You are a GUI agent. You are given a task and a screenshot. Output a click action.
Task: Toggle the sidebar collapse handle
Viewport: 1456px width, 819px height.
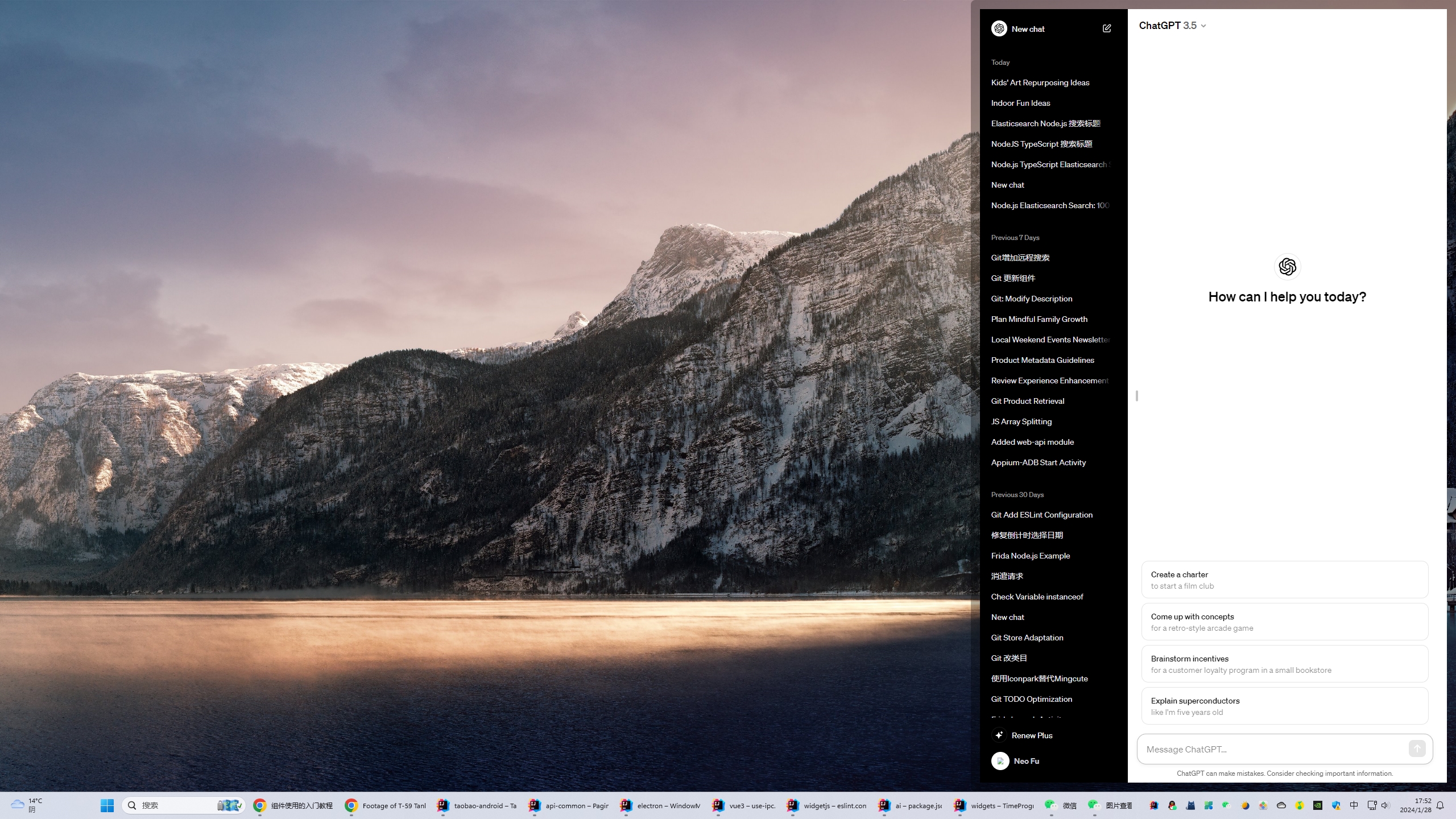tap(1136, 396)
